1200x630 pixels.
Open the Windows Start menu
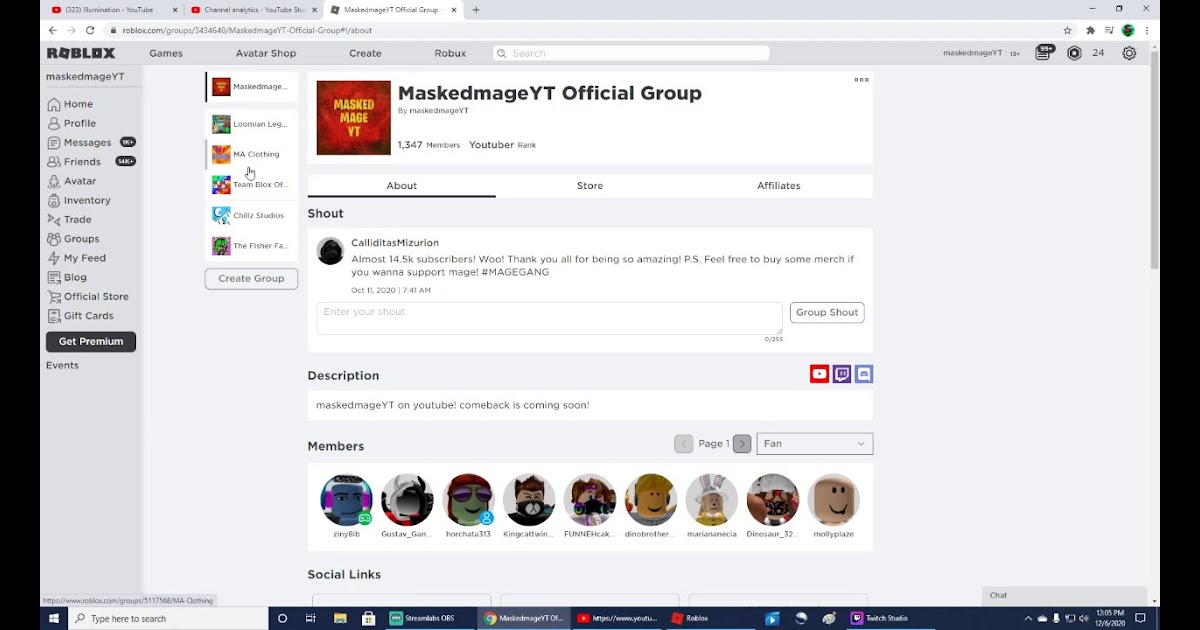54,618
